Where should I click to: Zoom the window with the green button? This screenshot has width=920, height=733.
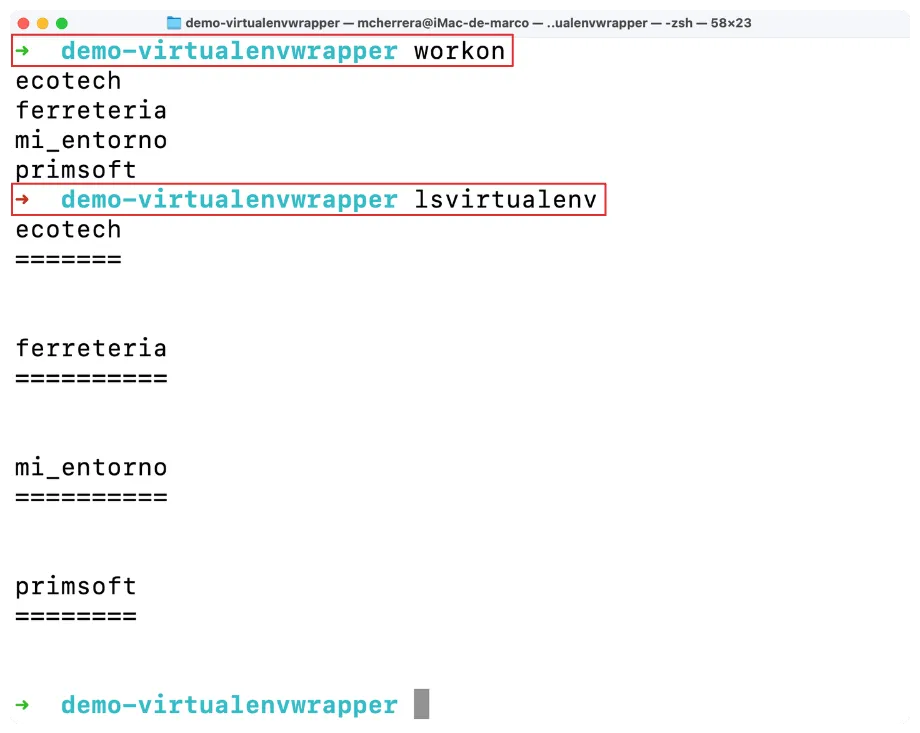(62, 23)
